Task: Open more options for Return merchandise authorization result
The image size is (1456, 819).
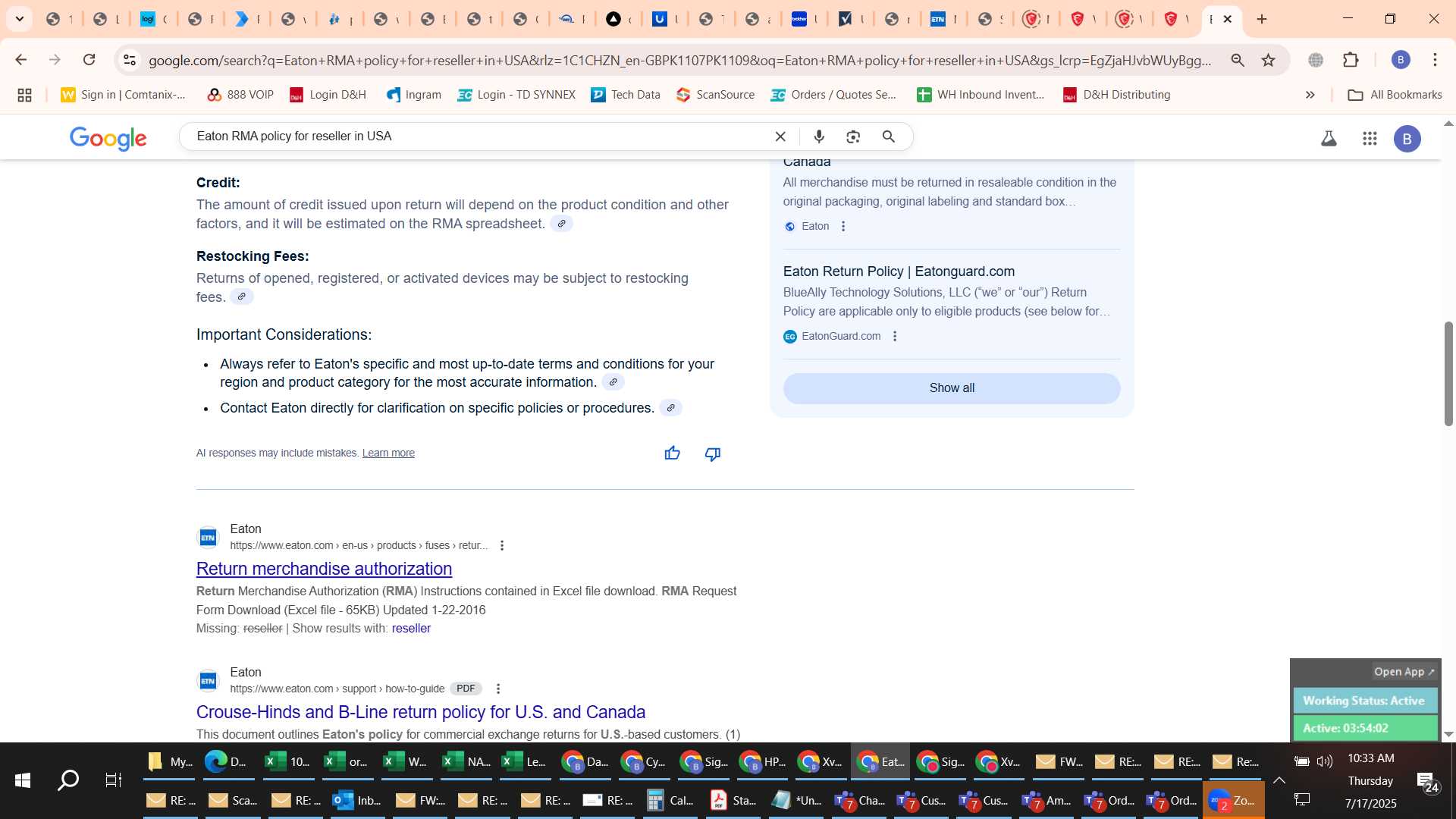Action: point(502,546)
